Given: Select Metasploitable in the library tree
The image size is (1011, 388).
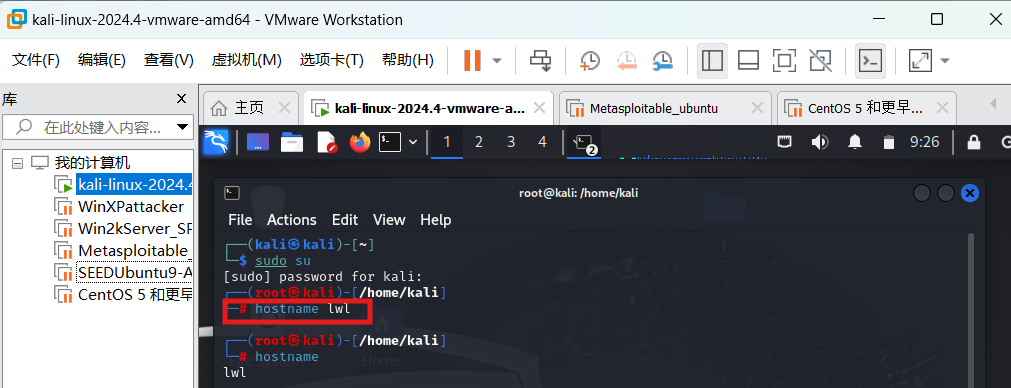Looking at the screenshot, I should (x=135, y=251).
